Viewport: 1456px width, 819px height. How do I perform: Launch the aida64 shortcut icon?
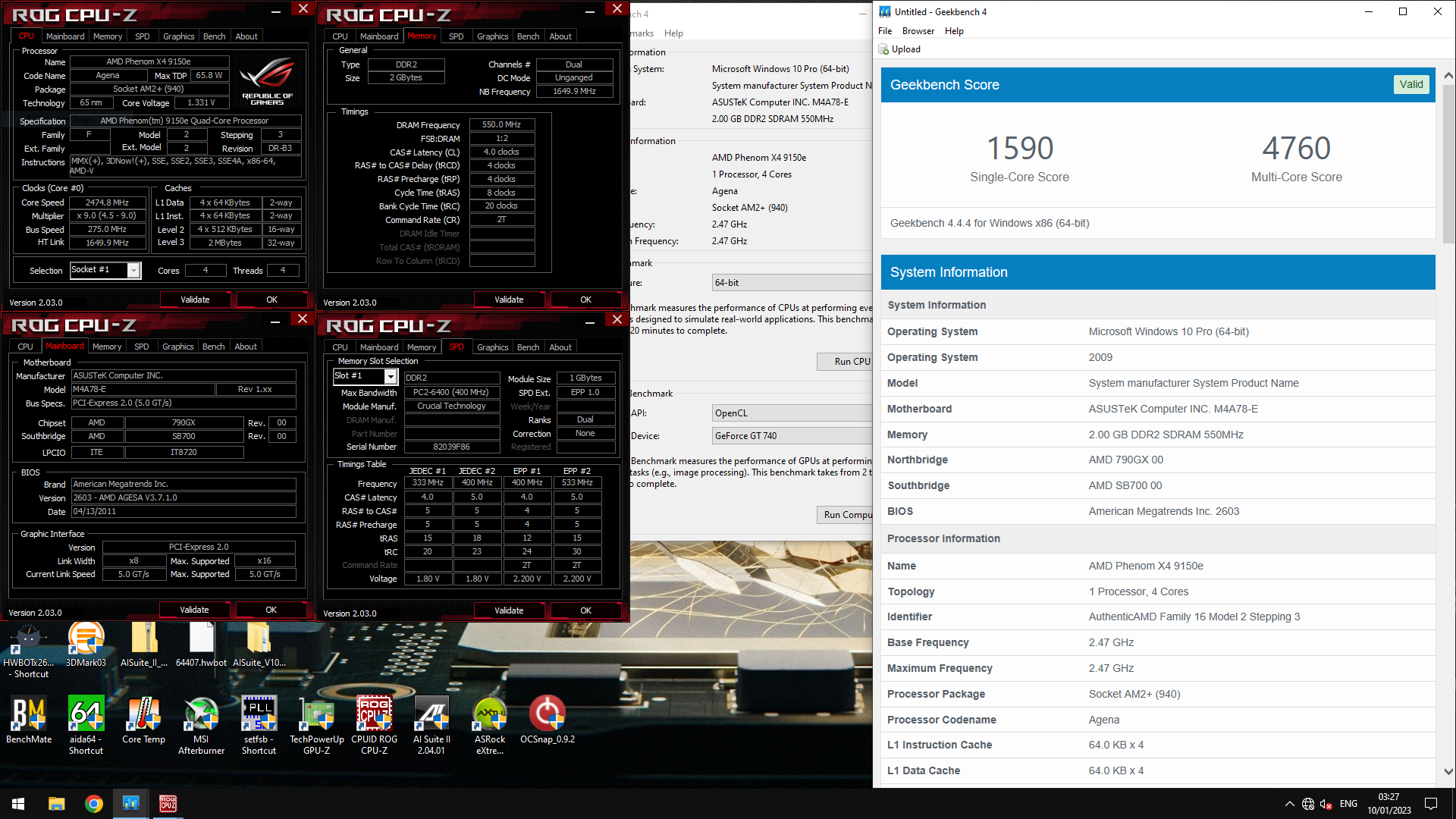[86, 725]
